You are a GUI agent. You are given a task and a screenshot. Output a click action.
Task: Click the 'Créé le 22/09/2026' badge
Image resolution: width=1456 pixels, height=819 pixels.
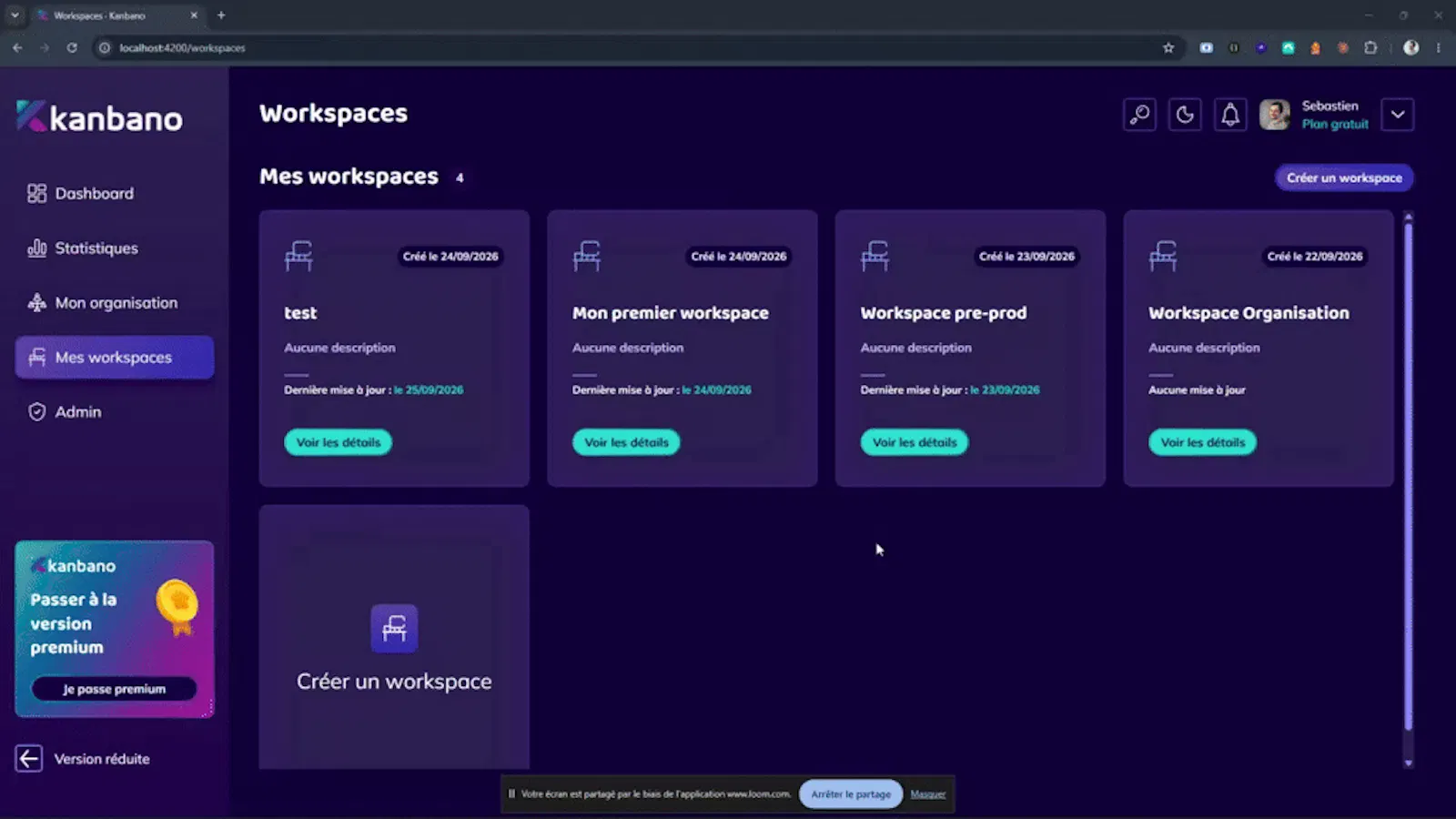pyautogui.click(x=1315, y=257)
